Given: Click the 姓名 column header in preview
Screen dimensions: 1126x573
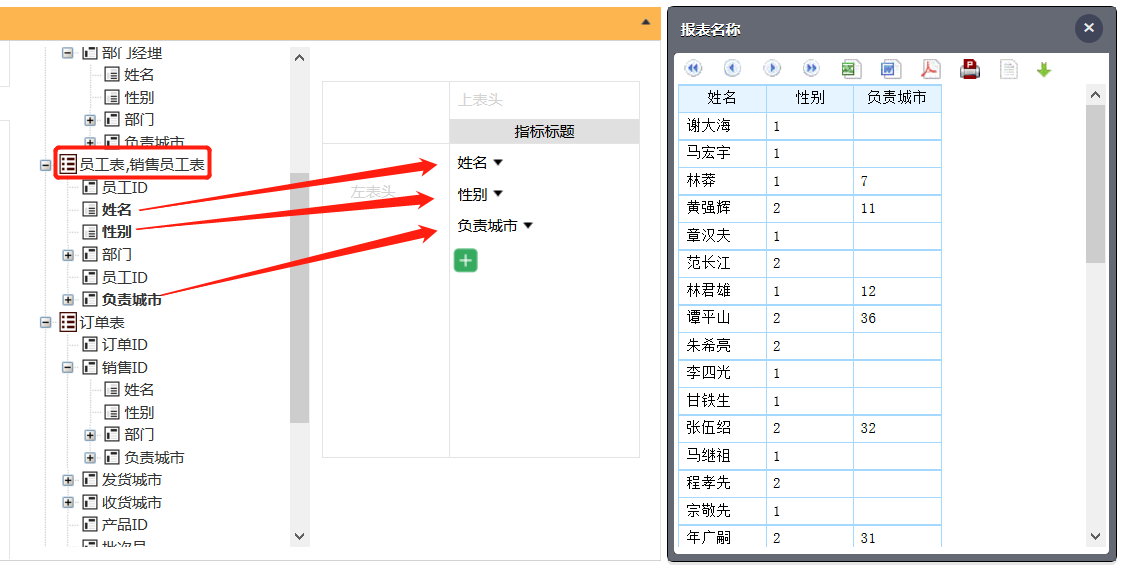Looking at the screenshot, I should [722, 98].
